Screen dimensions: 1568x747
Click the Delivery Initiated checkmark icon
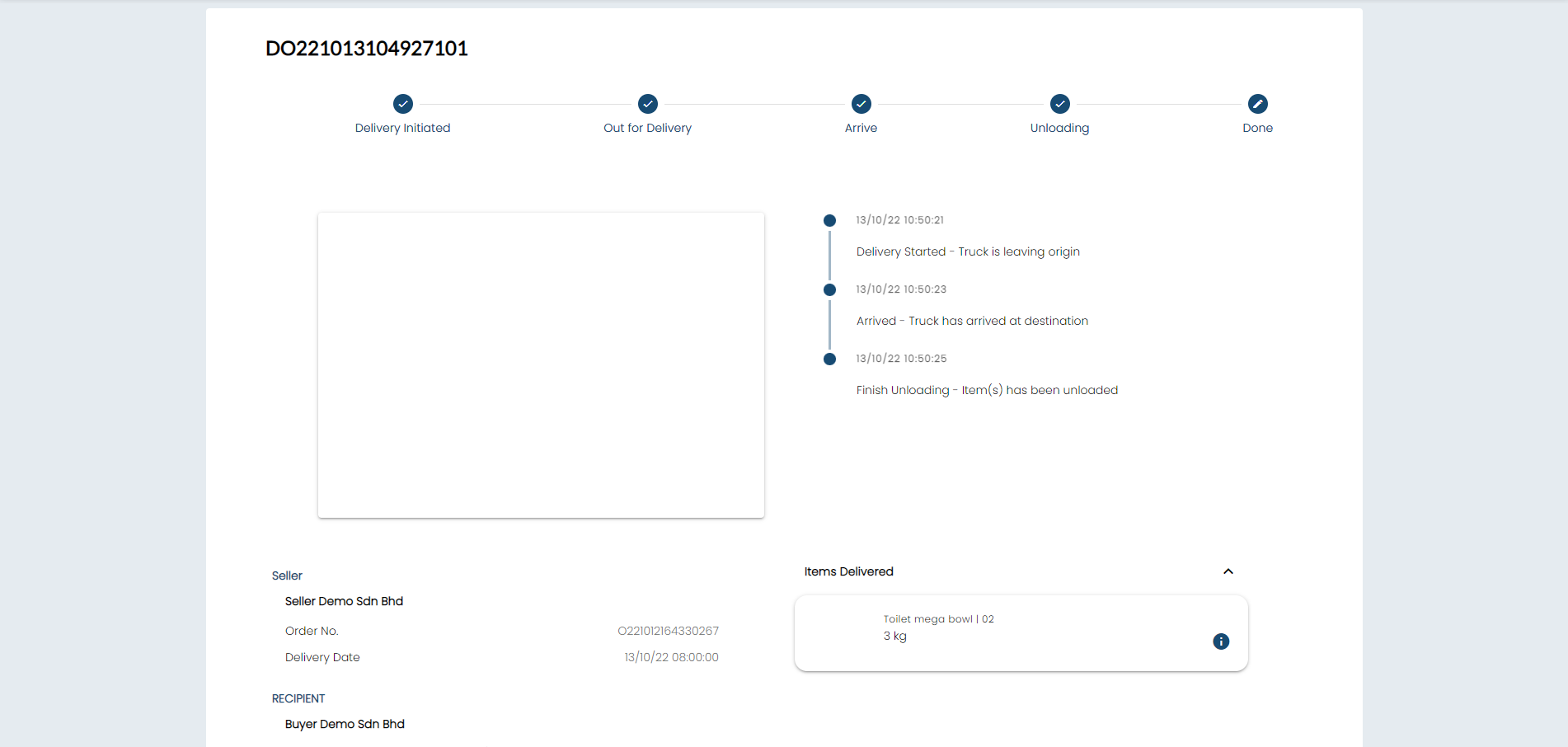coord(402,104)
